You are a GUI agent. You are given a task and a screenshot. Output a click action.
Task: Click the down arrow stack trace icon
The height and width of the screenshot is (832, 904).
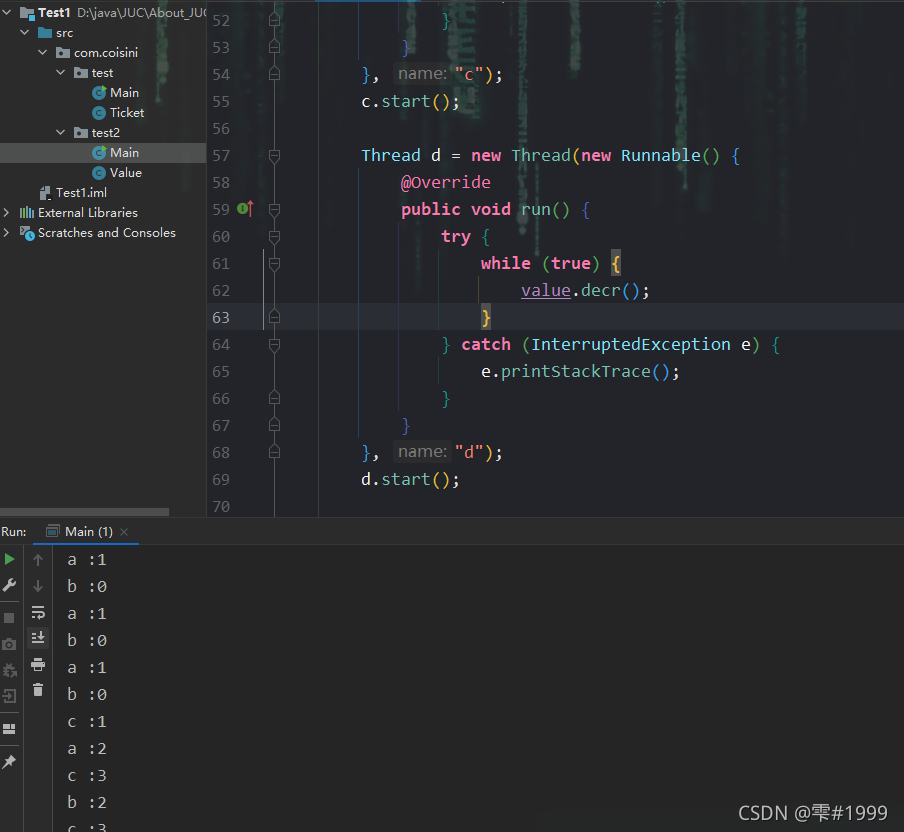point(38,586)
